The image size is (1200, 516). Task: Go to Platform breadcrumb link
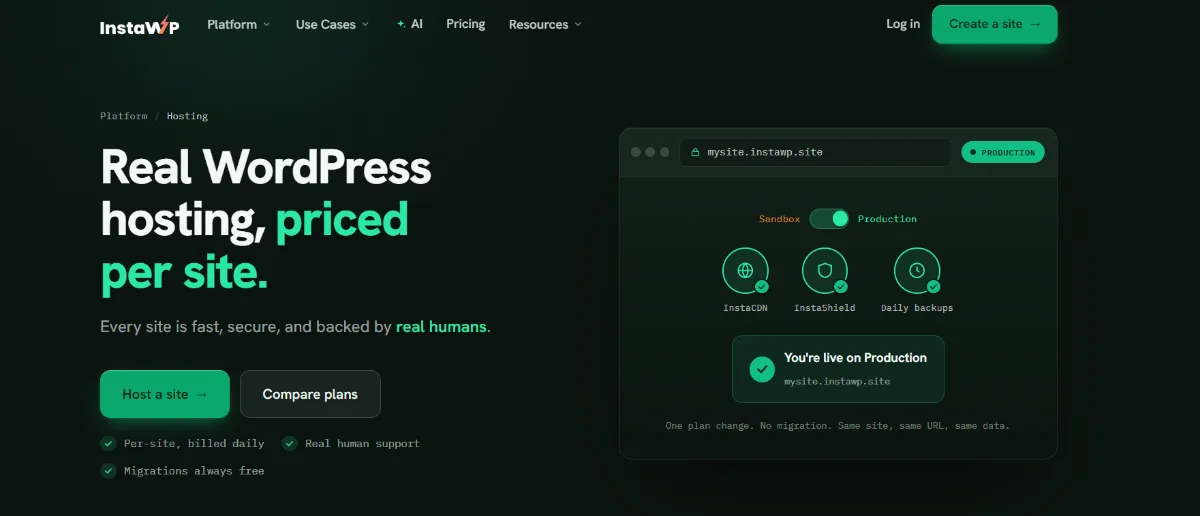(x=124, y=116)
